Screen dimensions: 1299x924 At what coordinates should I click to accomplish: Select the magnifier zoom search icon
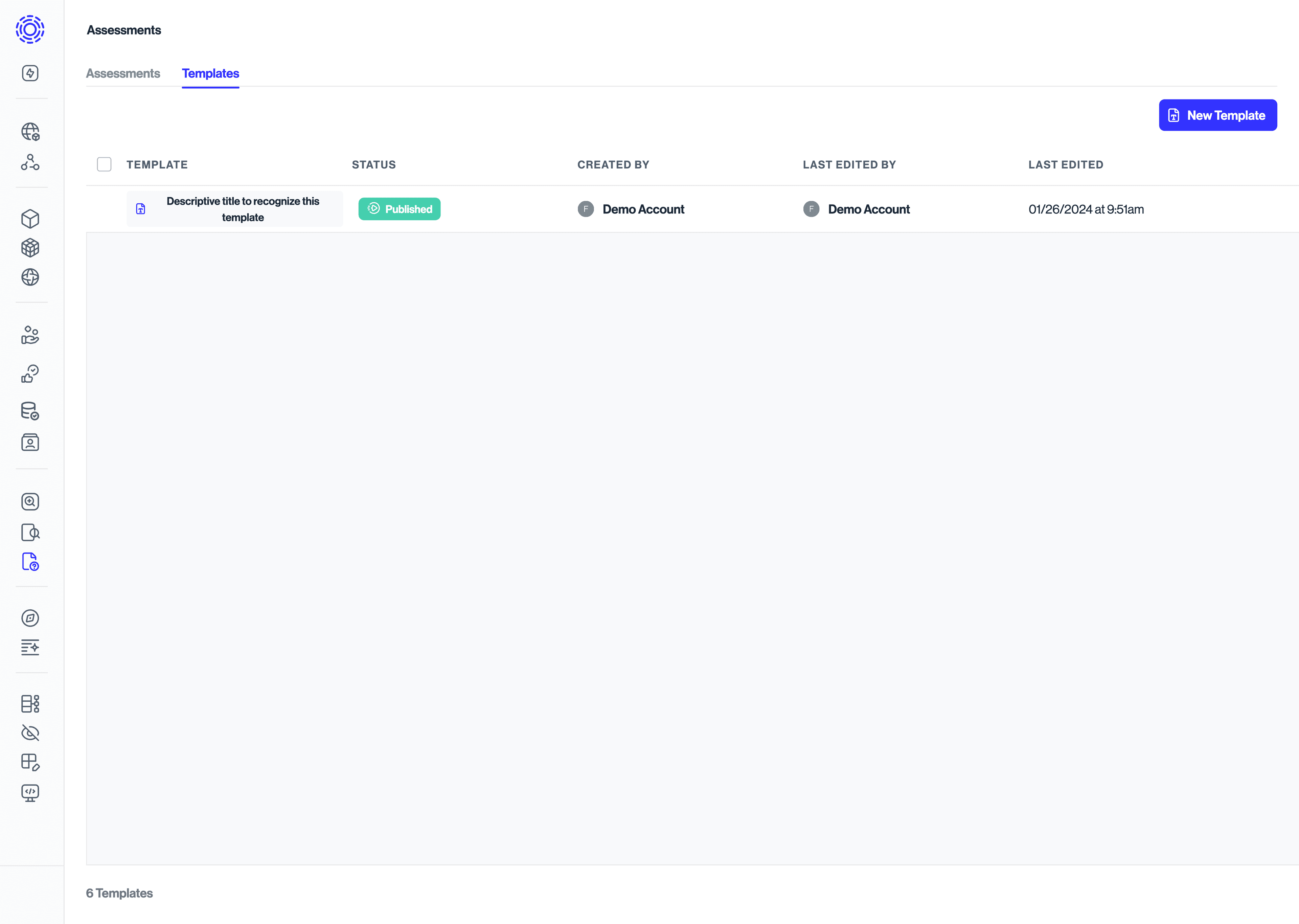pos(29,501)
